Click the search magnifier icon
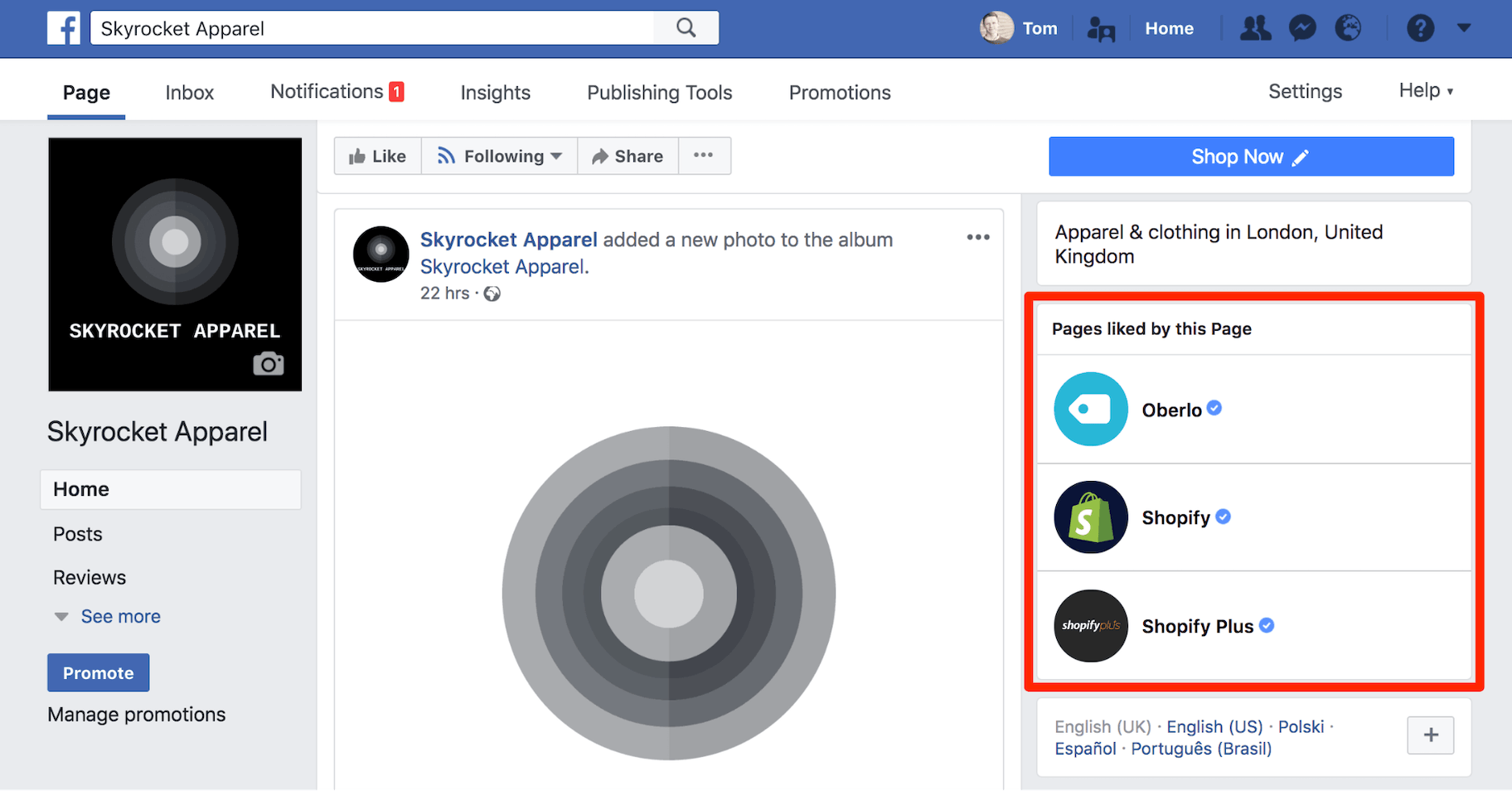 (686, 28)
